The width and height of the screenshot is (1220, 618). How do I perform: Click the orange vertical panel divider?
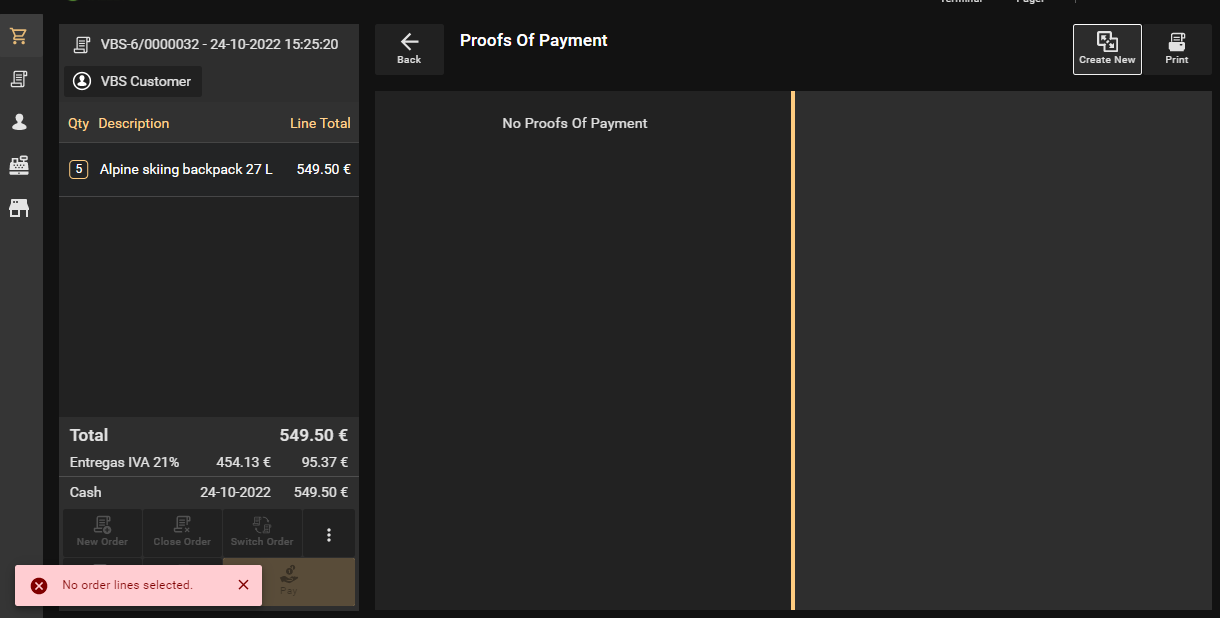tap(793, 350)
